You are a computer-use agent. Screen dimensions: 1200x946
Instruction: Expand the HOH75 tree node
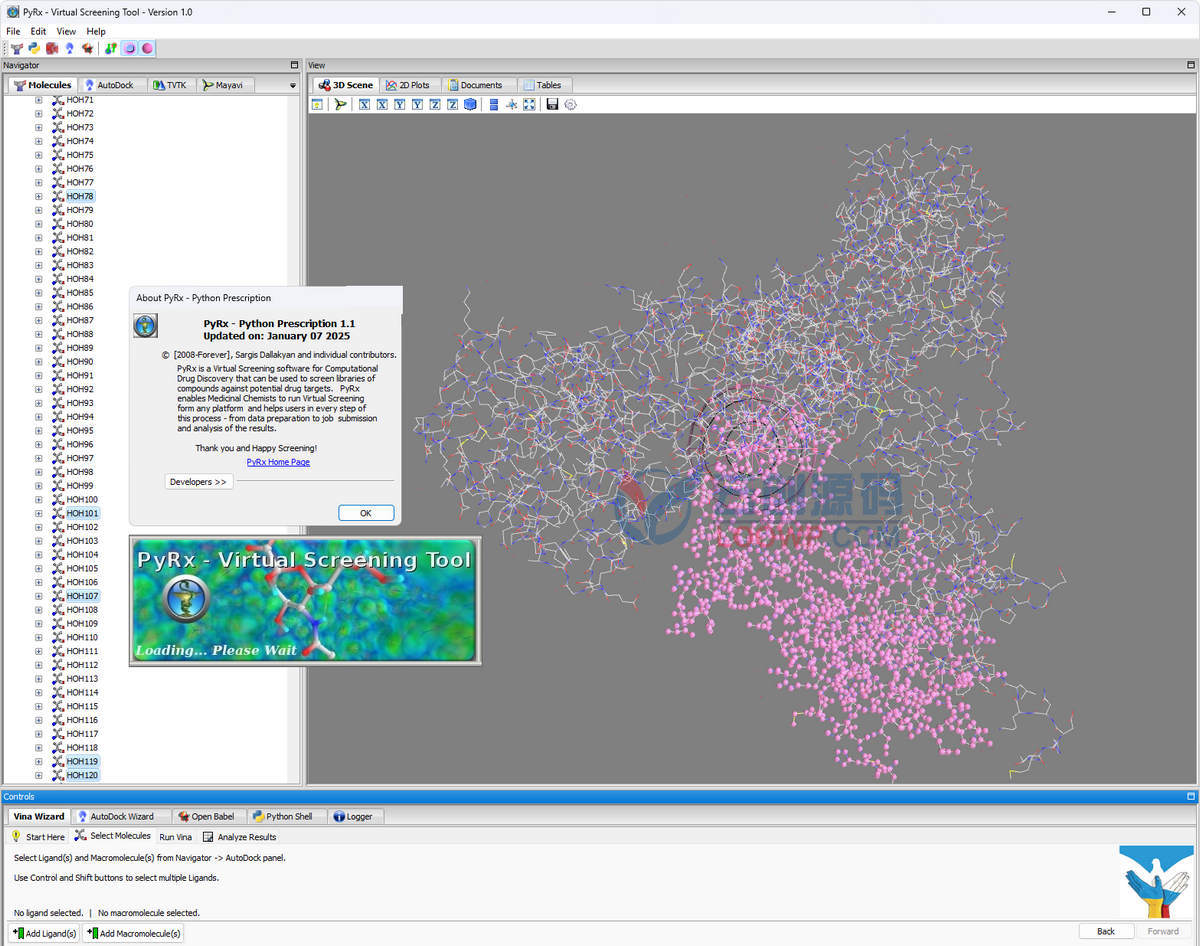click(39, 155)
